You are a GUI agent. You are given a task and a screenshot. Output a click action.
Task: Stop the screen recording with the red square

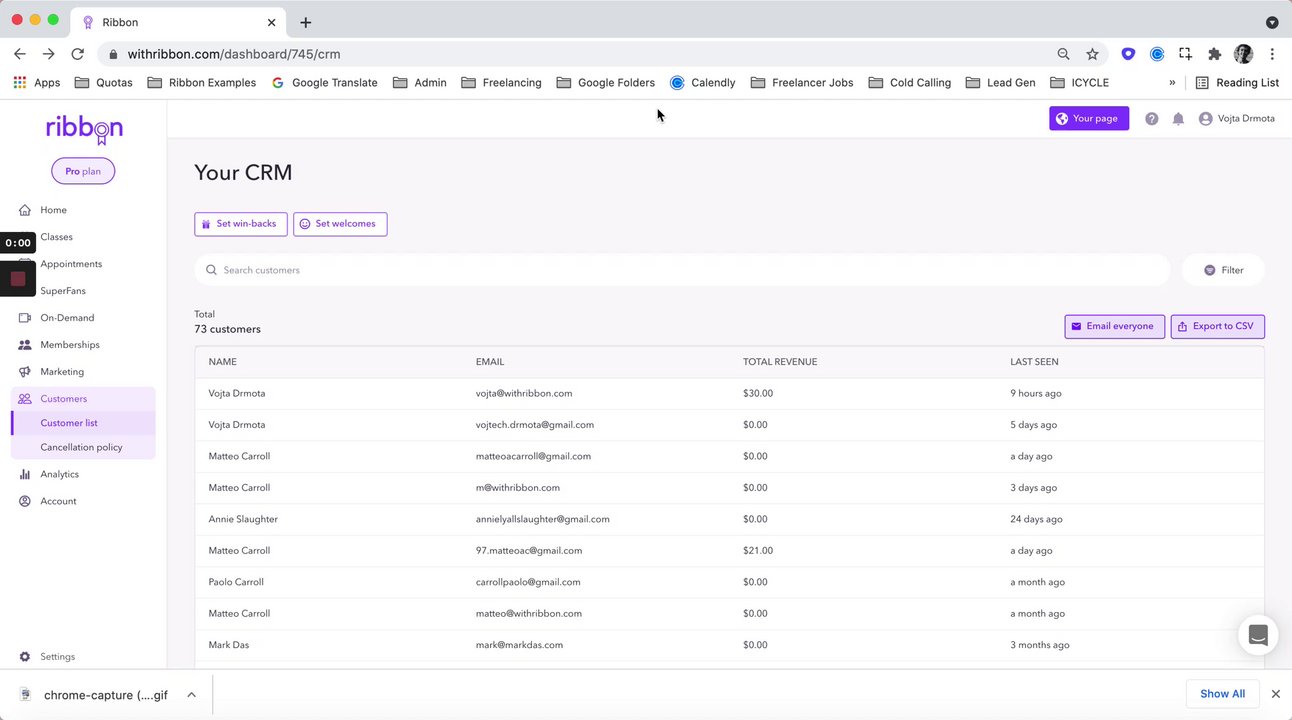point(18,279)
